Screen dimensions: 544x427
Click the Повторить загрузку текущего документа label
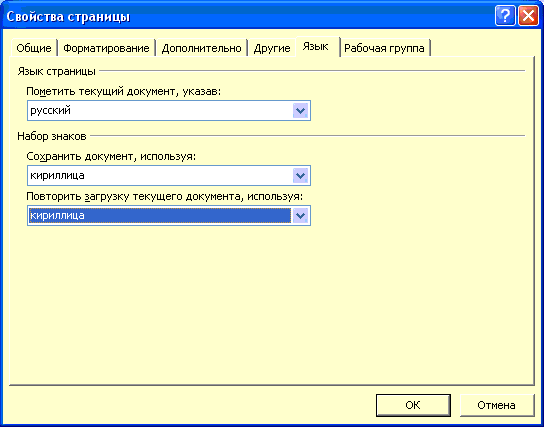click(164, 197)
